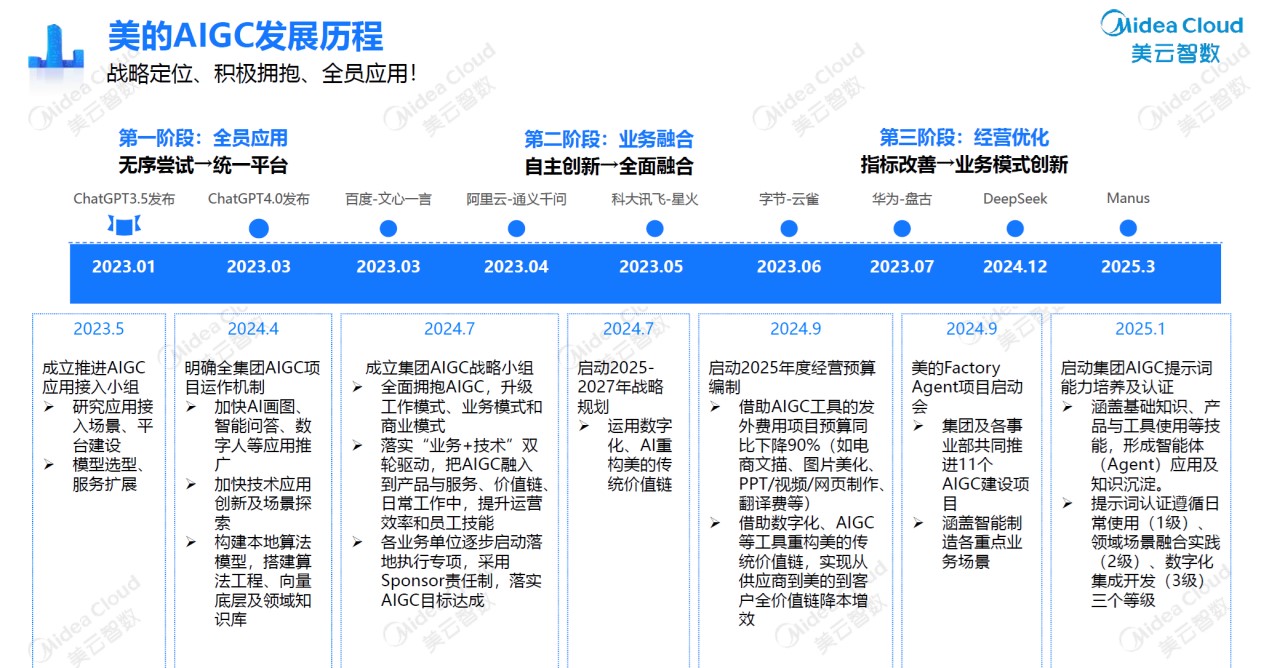This screenshot has height=668, width=1269.
Task: Click the timeline dot under 百度-文心一言
Action: [x=388, y=229]
